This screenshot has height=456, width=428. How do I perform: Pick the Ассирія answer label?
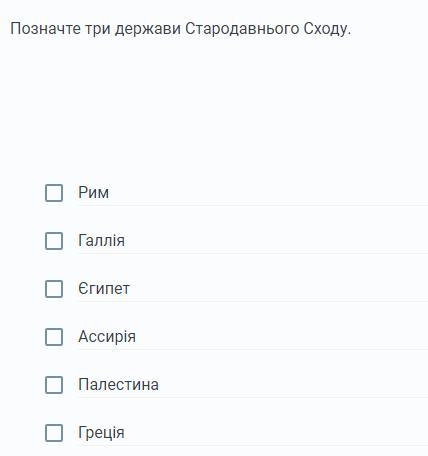pos(107,337)
